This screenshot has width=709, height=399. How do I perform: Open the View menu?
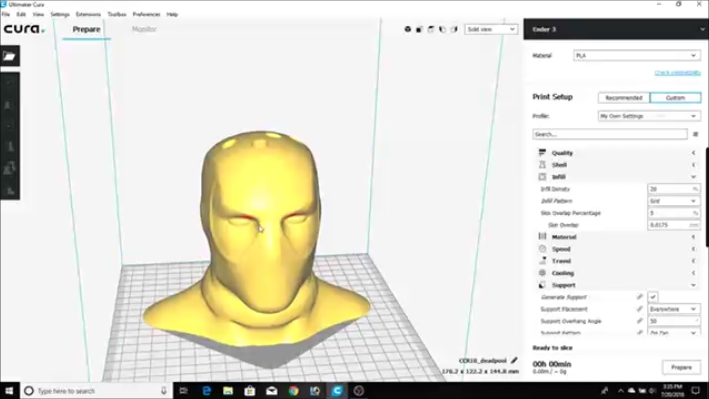[x=38, y=14]
